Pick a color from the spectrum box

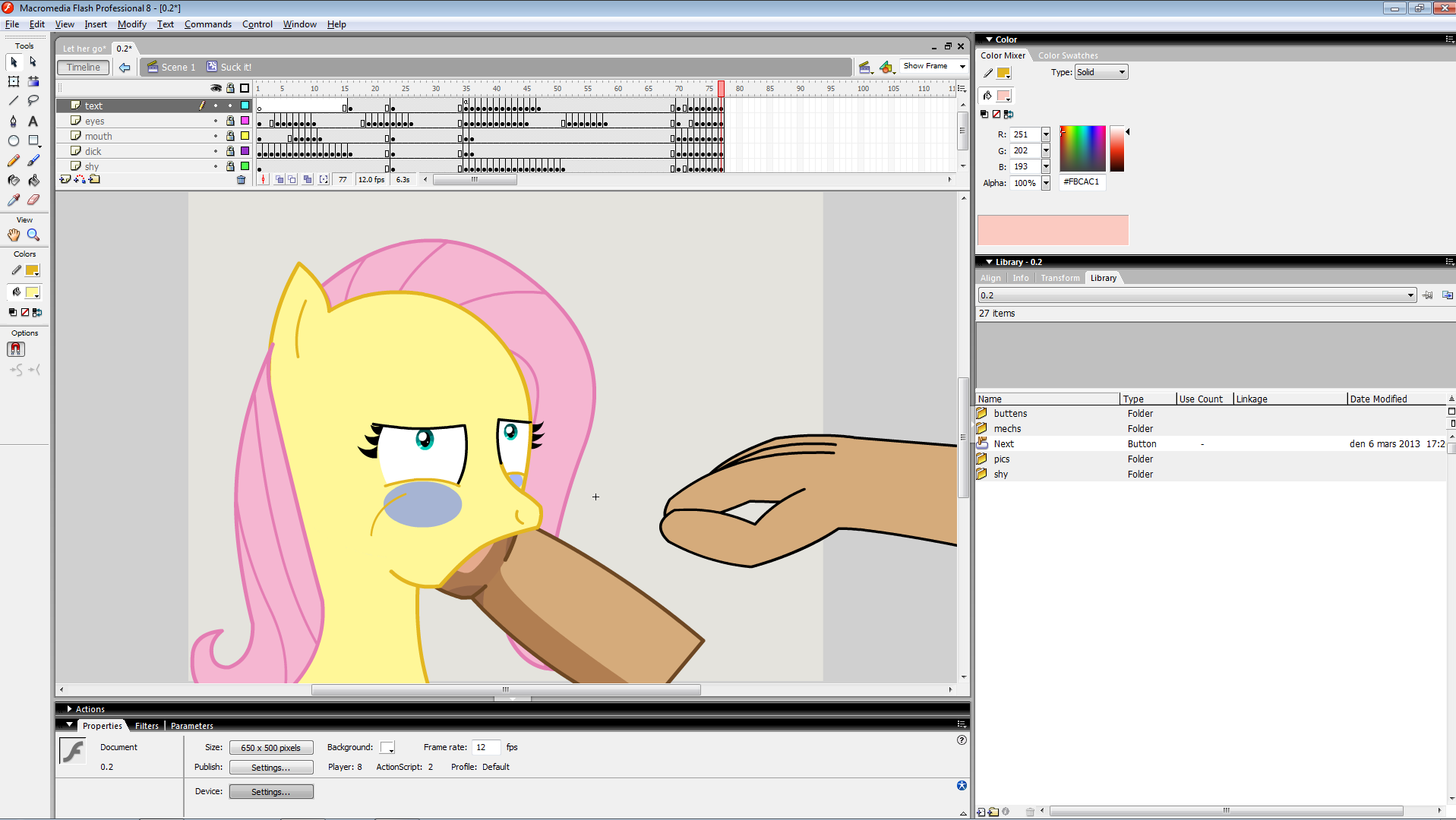1082,148
